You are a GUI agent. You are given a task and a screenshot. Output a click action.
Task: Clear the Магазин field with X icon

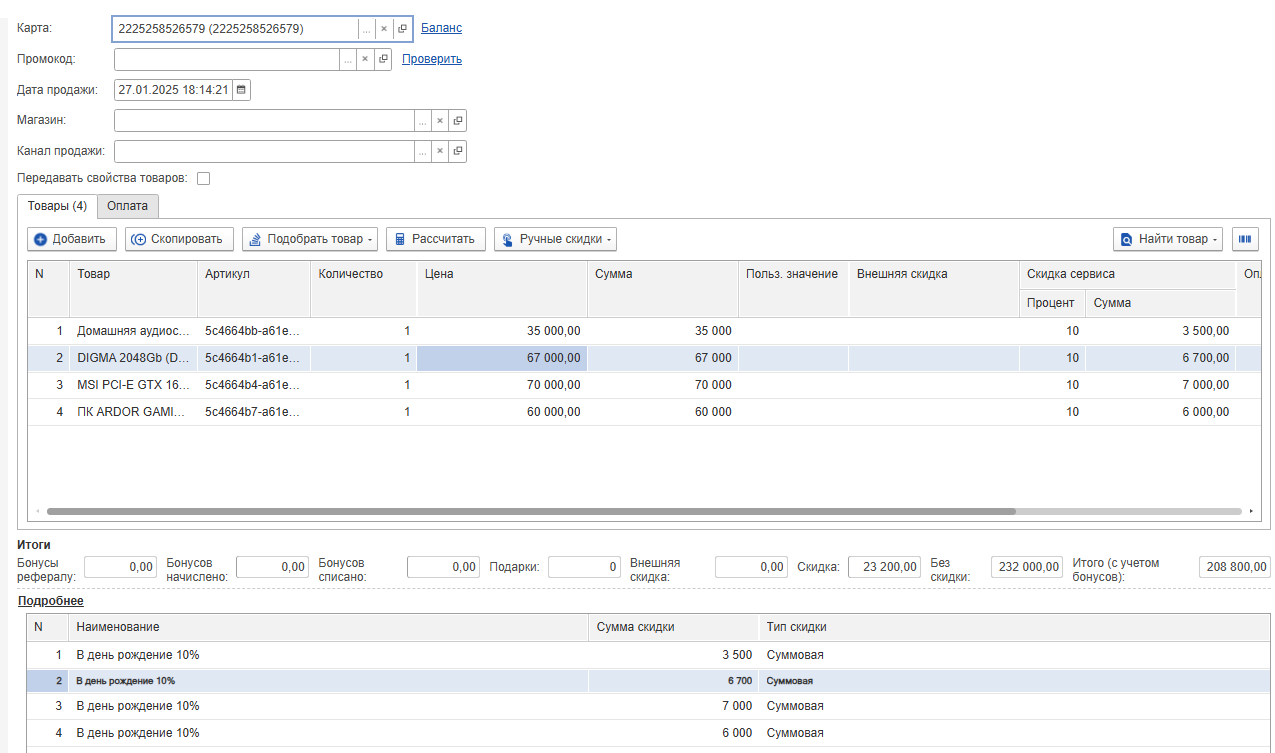[439, 121]
